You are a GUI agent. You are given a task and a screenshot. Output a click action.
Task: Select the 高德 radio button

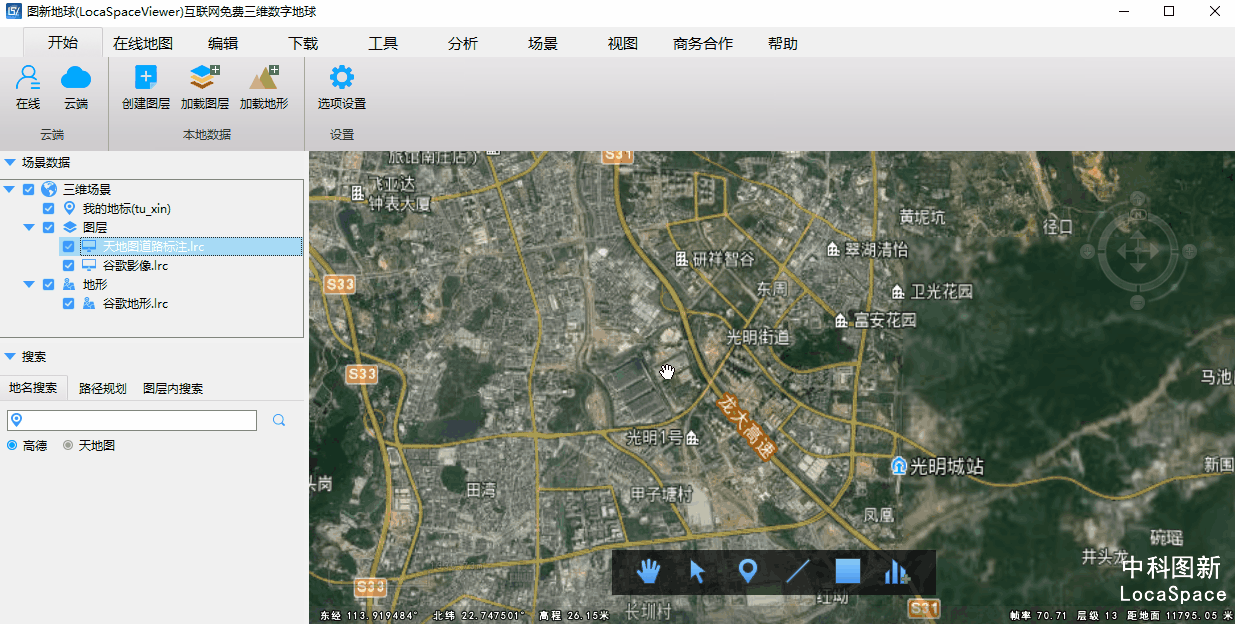(x=13, y=445)
